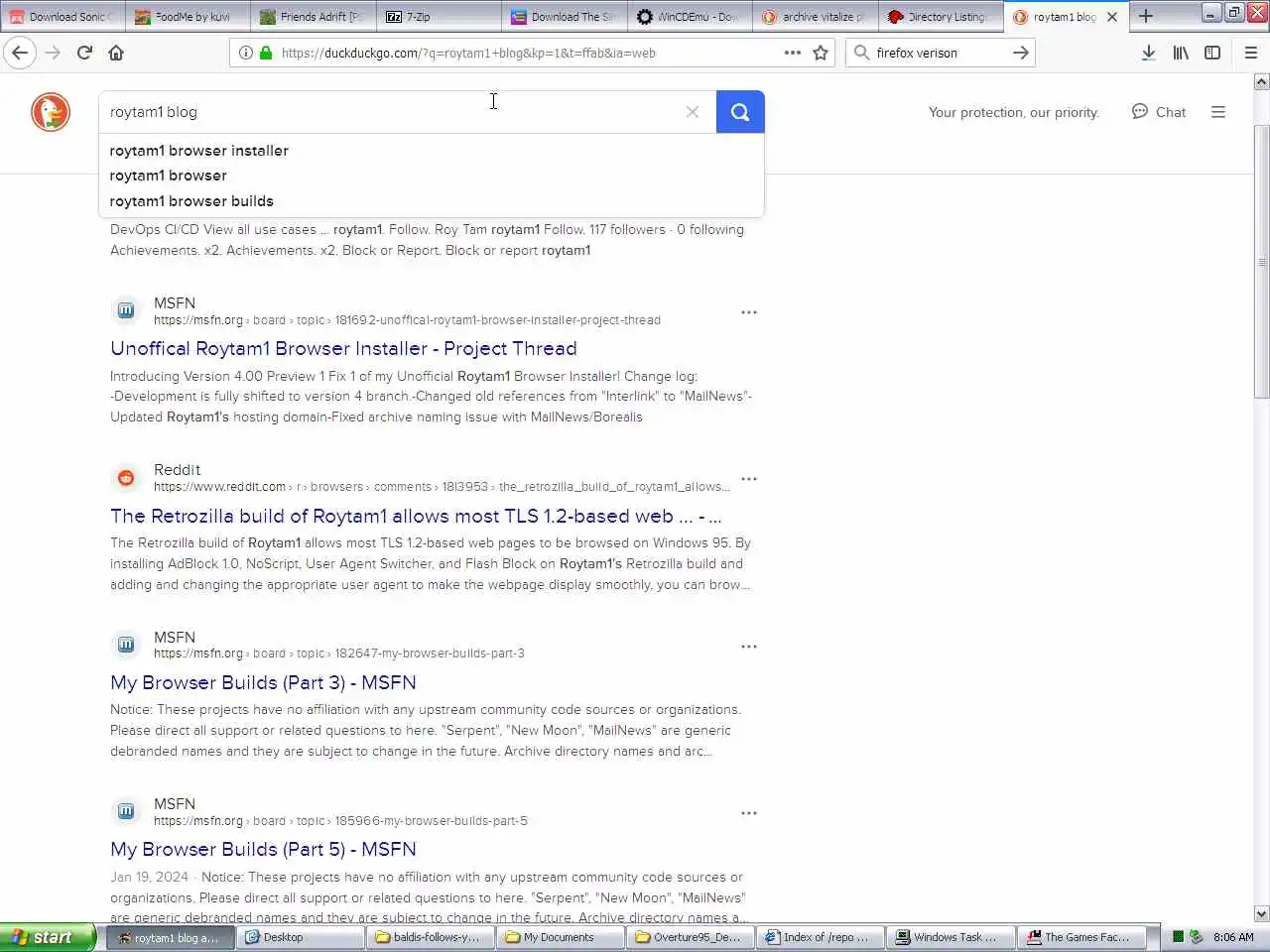1270x952 pixels.
Task: Open the Windows Start menu
Action: (48, 937)
